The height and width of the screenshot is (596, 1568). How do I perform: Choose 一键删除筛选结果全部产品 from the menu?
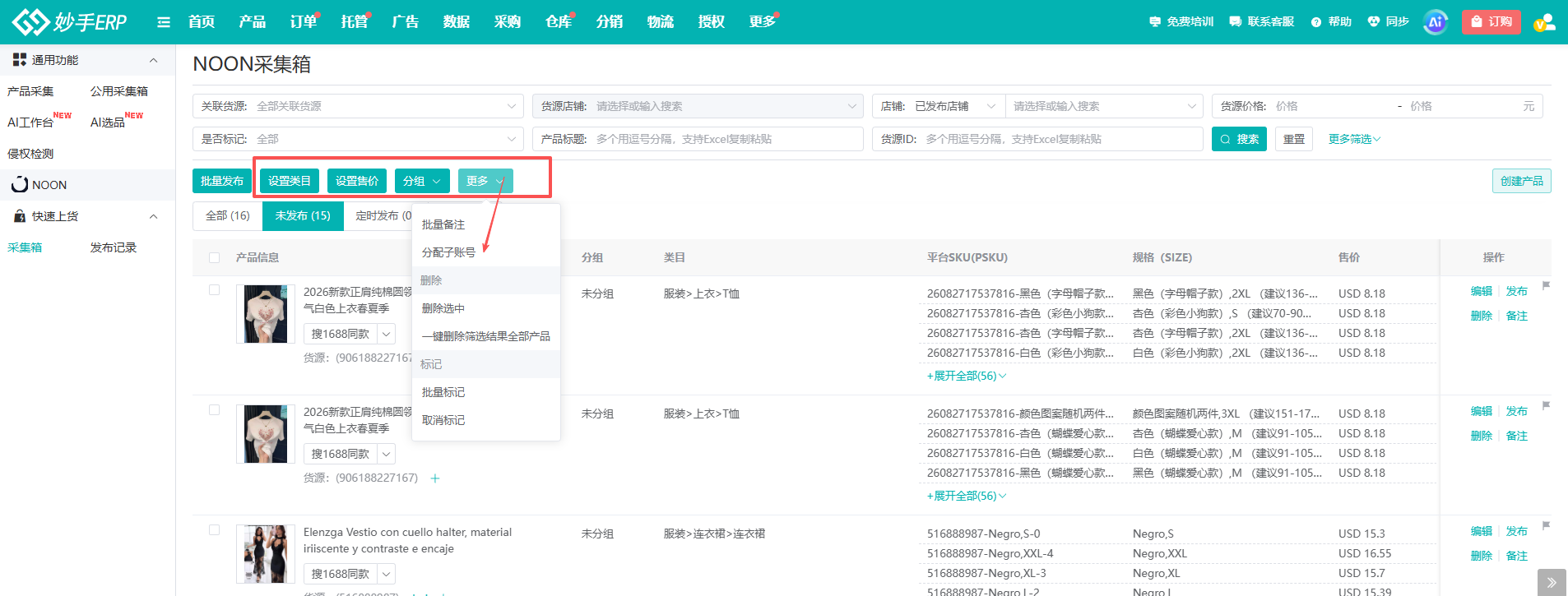[486, 336]
